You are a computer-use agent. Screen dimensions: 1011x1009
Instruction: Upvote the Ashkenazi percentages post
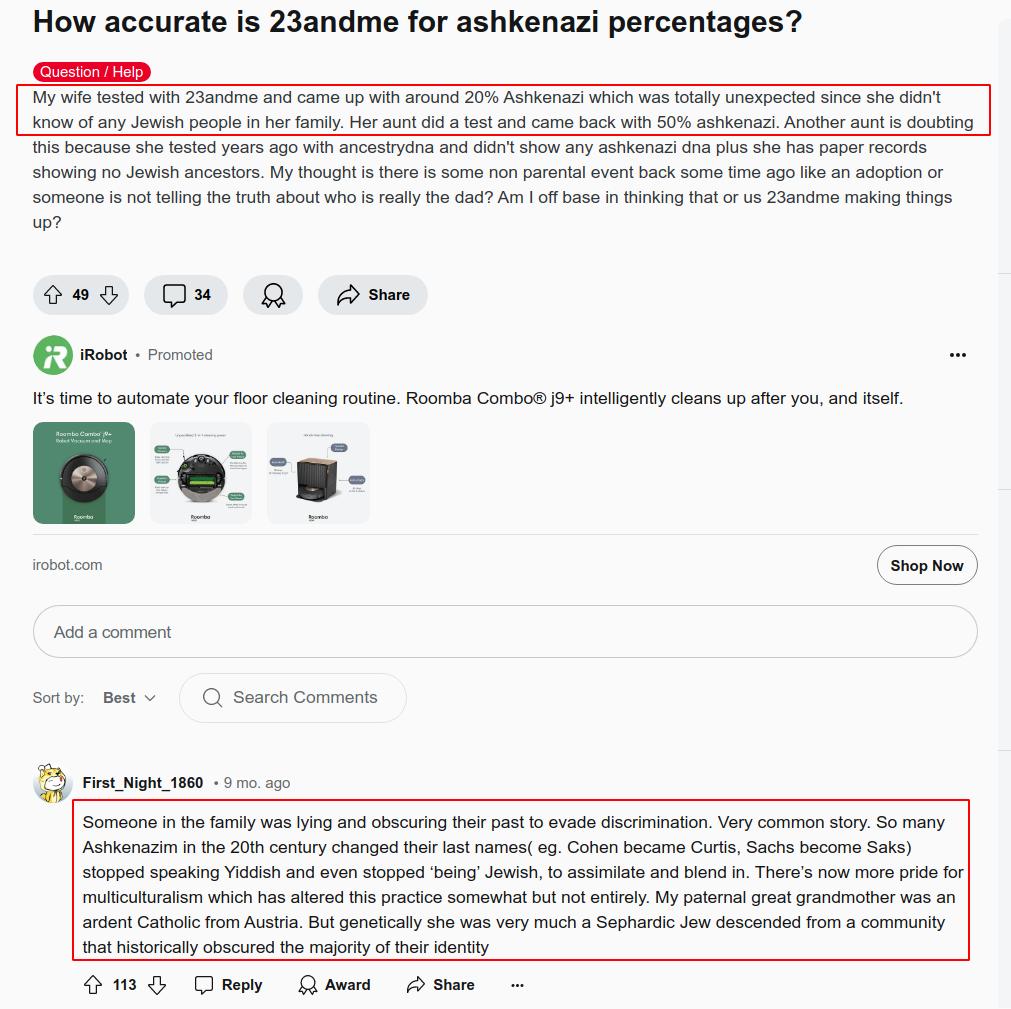(52, 295)
